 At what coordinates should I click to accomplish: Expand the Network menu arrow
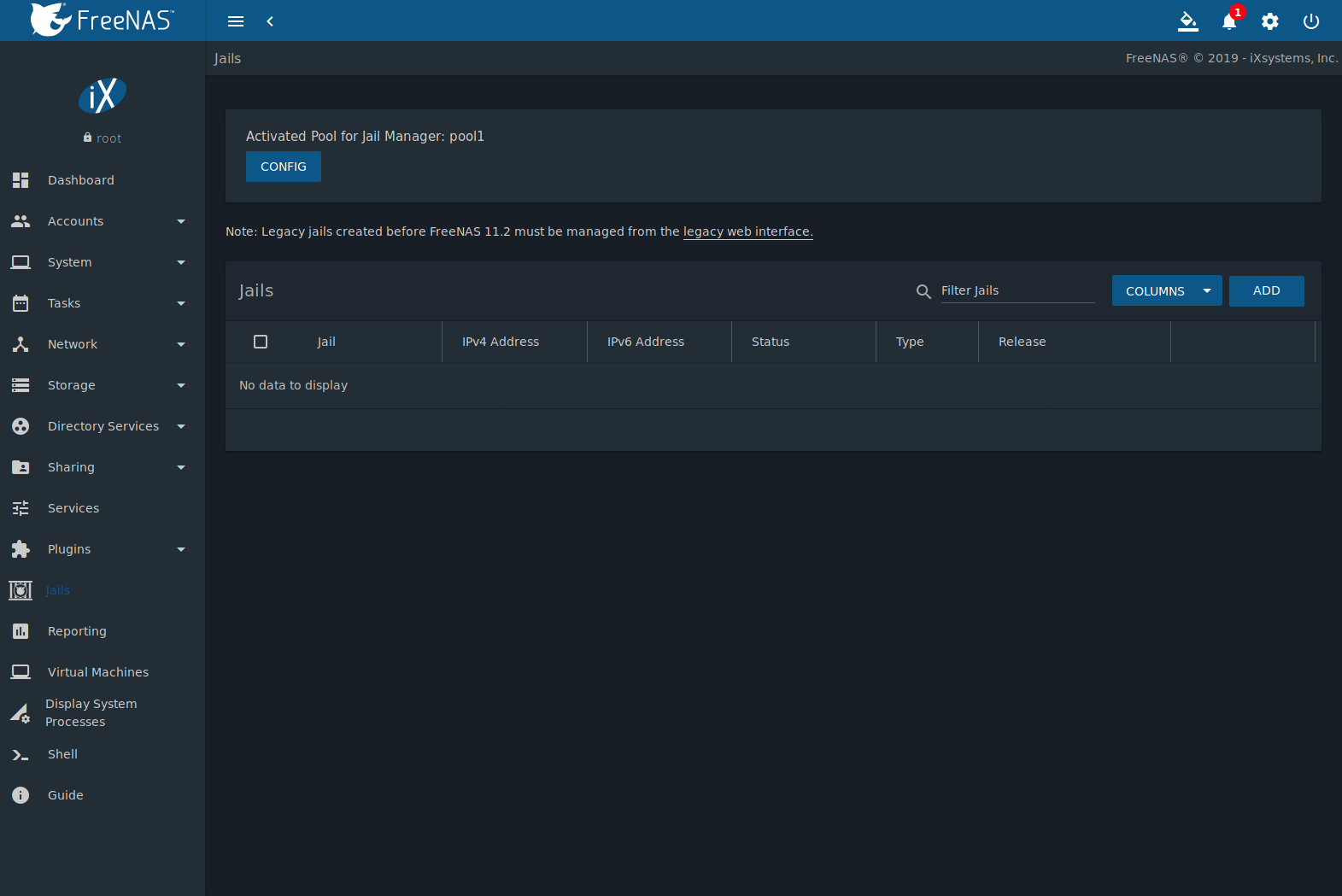[181, 344]
